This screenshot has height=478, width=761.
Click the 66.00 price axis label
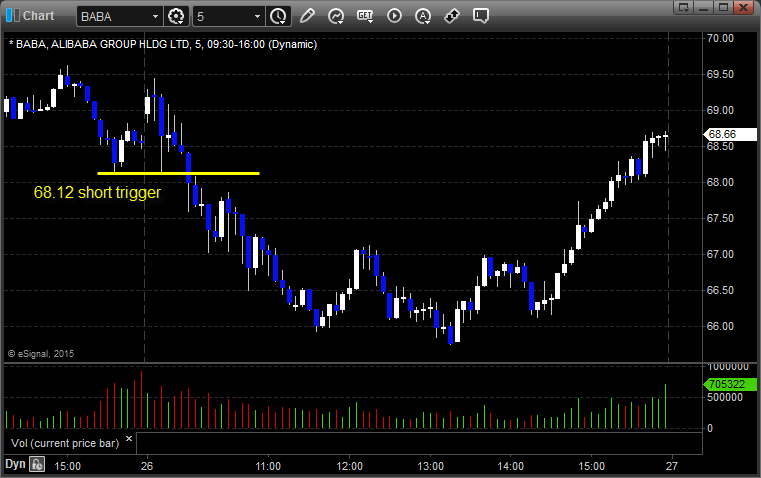pos(720,326)
